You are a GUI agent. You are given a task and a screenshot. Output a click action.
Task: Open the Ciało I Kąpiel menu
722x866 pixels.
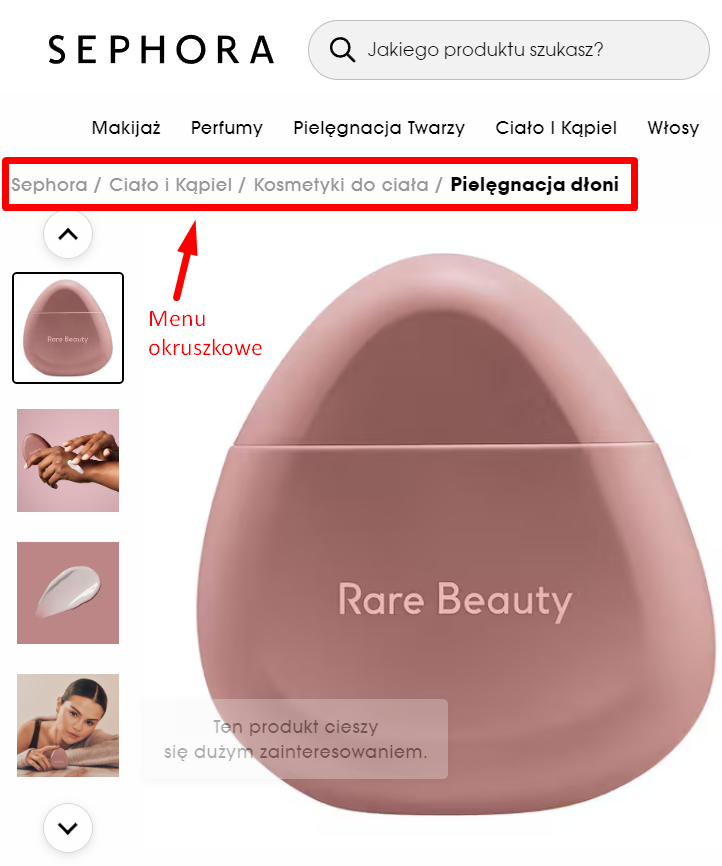coord(556,128)
